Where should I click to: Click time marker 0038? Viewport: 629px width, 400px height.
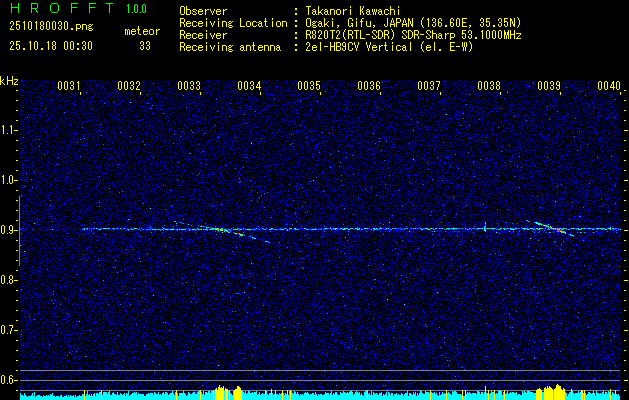[489, 85]
